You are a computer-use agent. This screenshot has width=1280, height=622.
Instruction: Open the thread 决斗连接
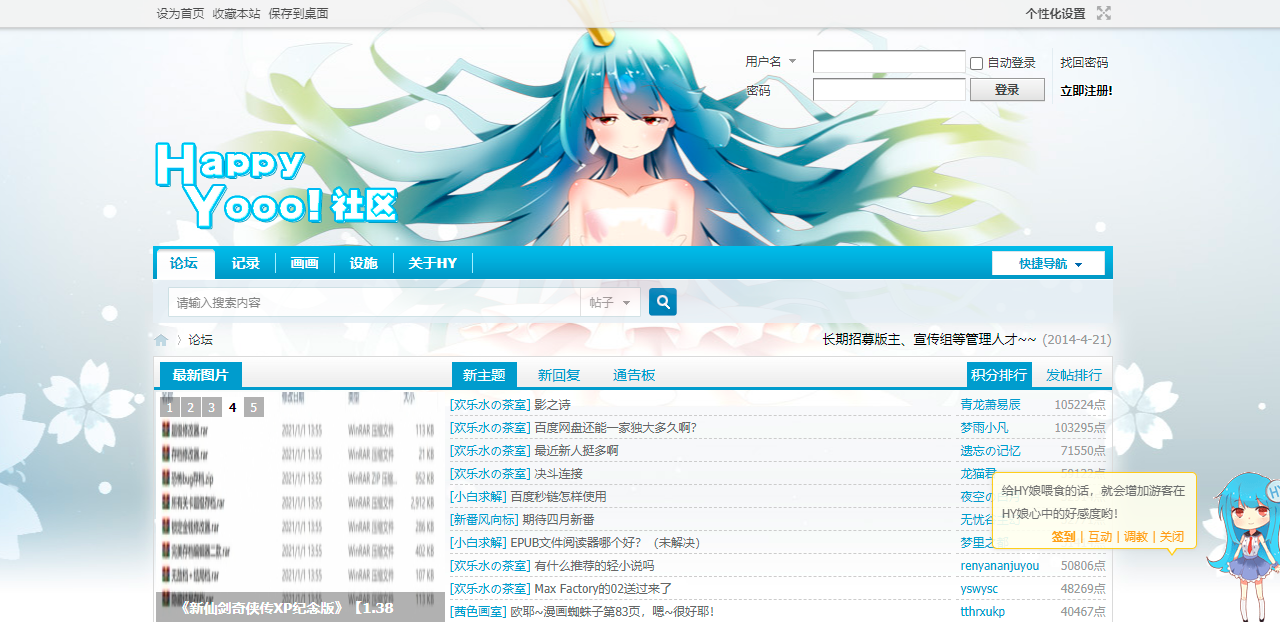[x=558, y=474]
